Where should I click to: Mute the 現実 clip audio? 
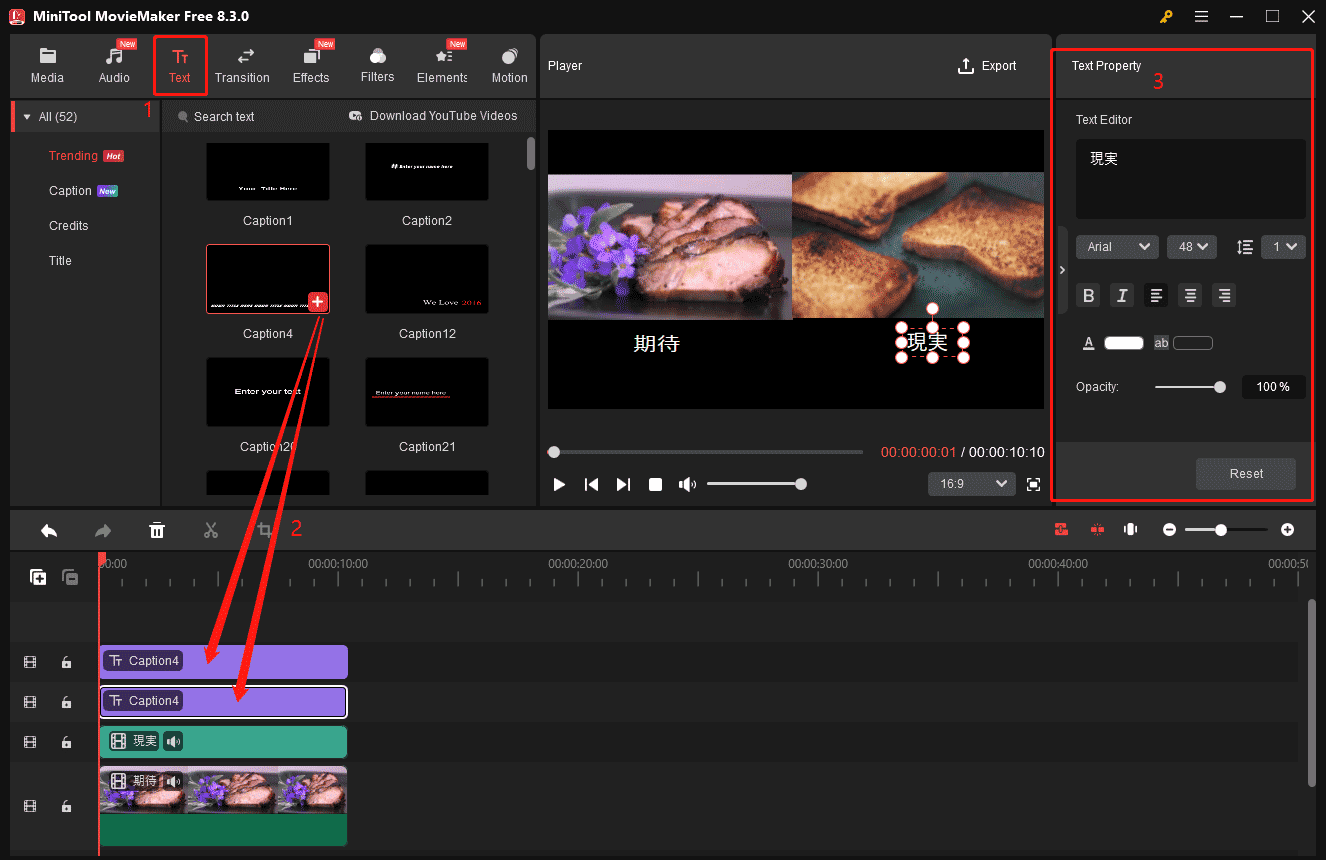point(173,741)
